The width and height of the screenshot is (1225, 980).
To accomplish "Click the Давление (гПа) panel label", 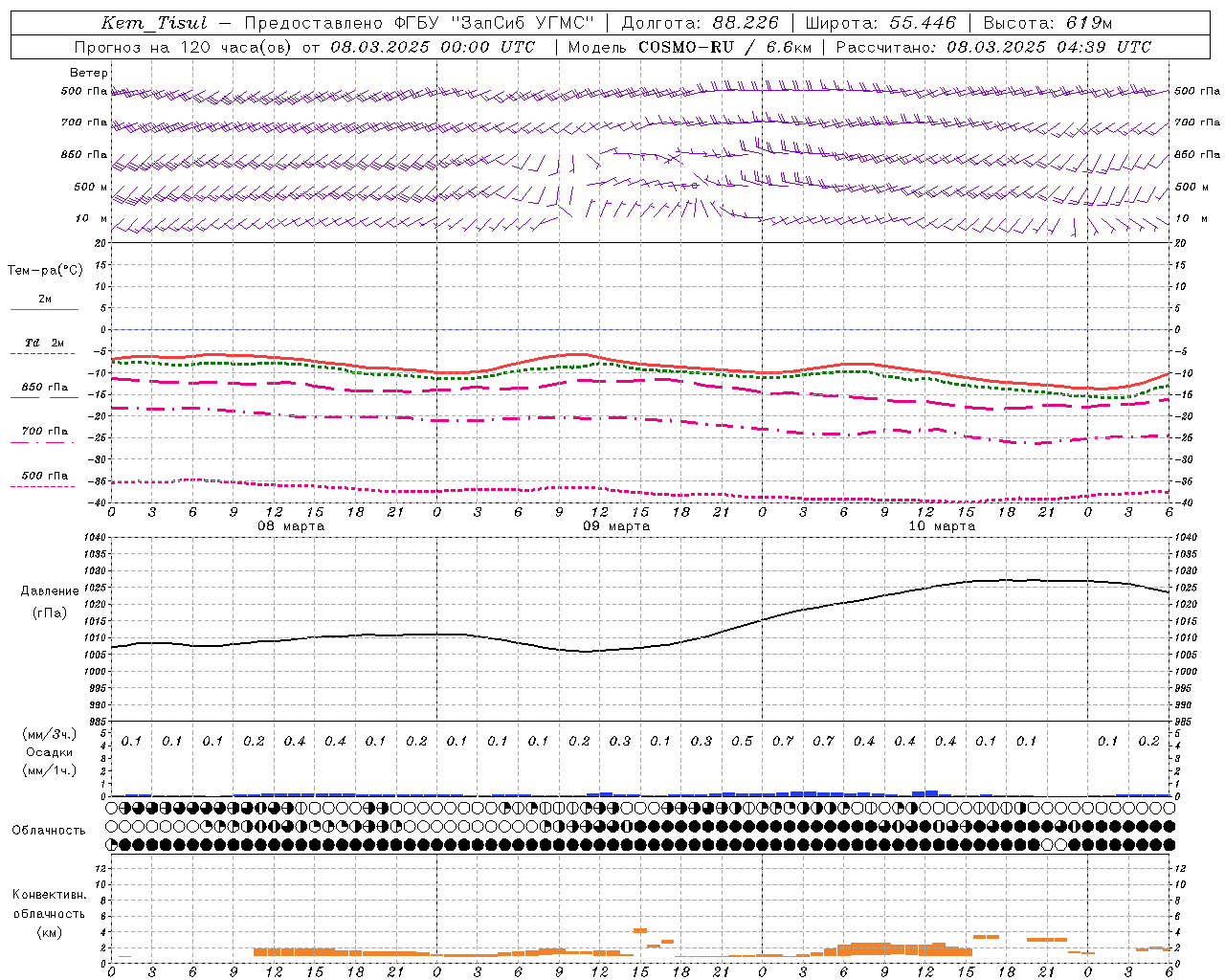I will [50, 602].
